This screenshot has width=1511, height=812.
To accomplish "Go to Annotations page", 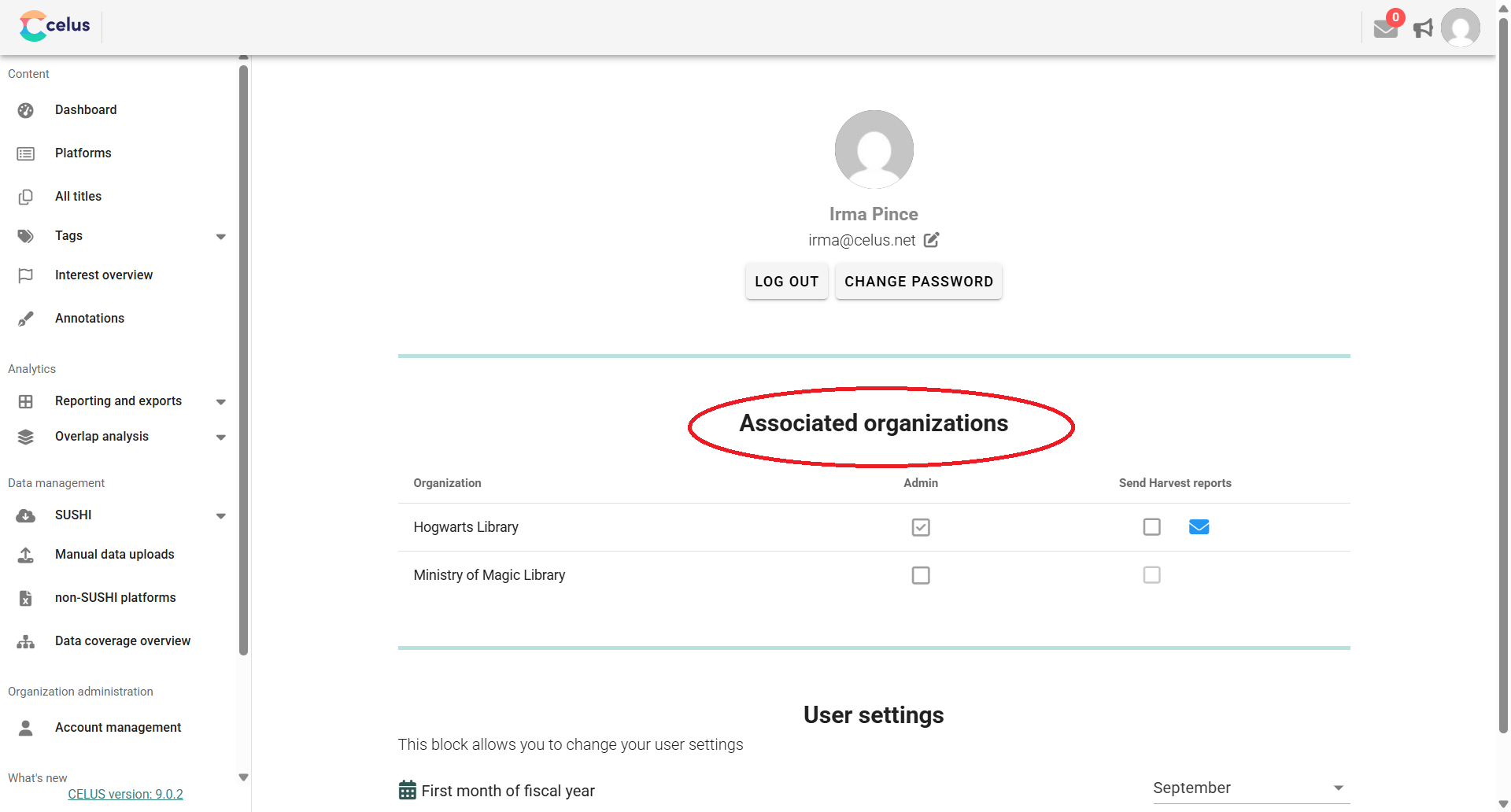I will click(90, 319).
